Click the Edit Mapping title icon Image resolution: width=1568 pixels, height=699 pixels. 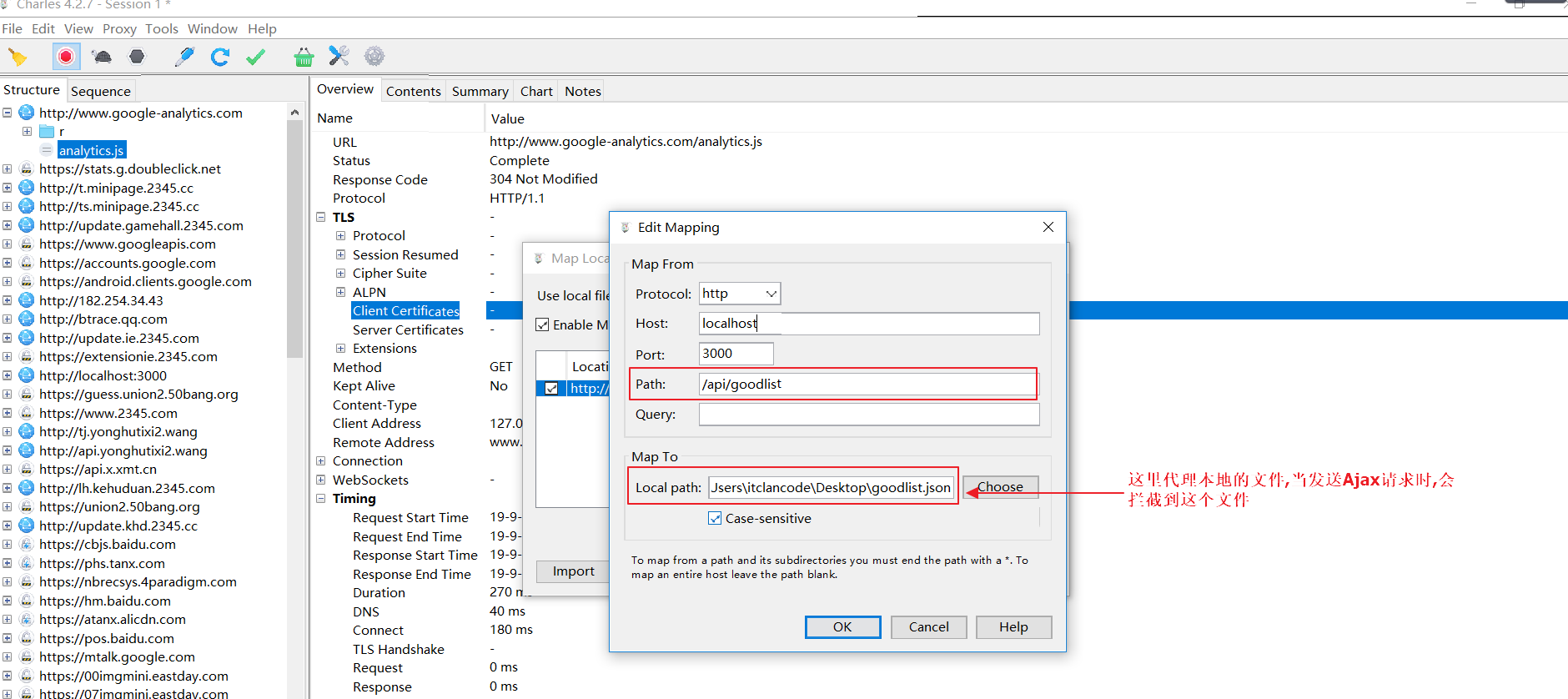(x=626, y=227)
